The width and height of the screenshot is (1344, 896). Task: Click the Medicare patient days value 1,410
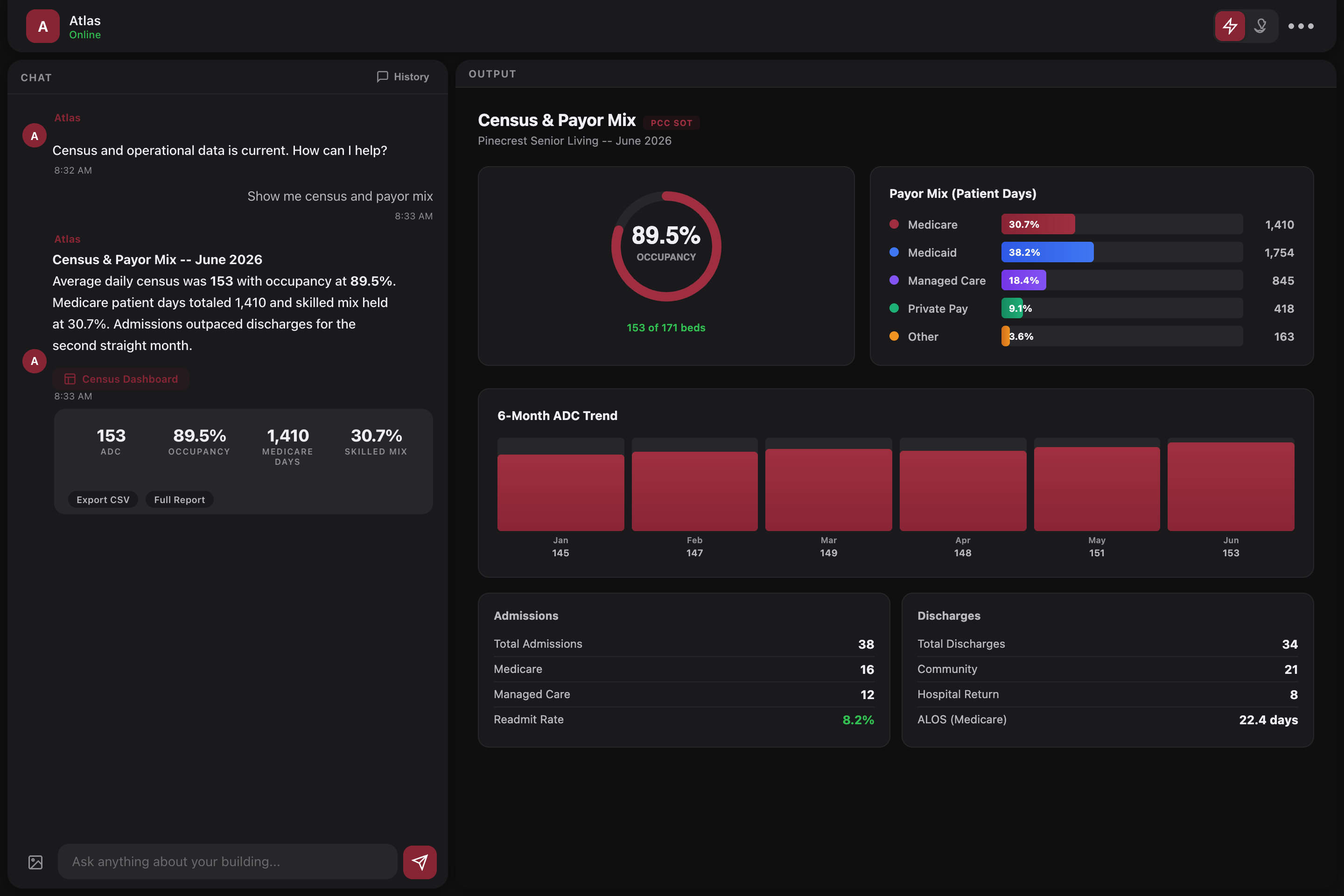tap(1280, 224)
